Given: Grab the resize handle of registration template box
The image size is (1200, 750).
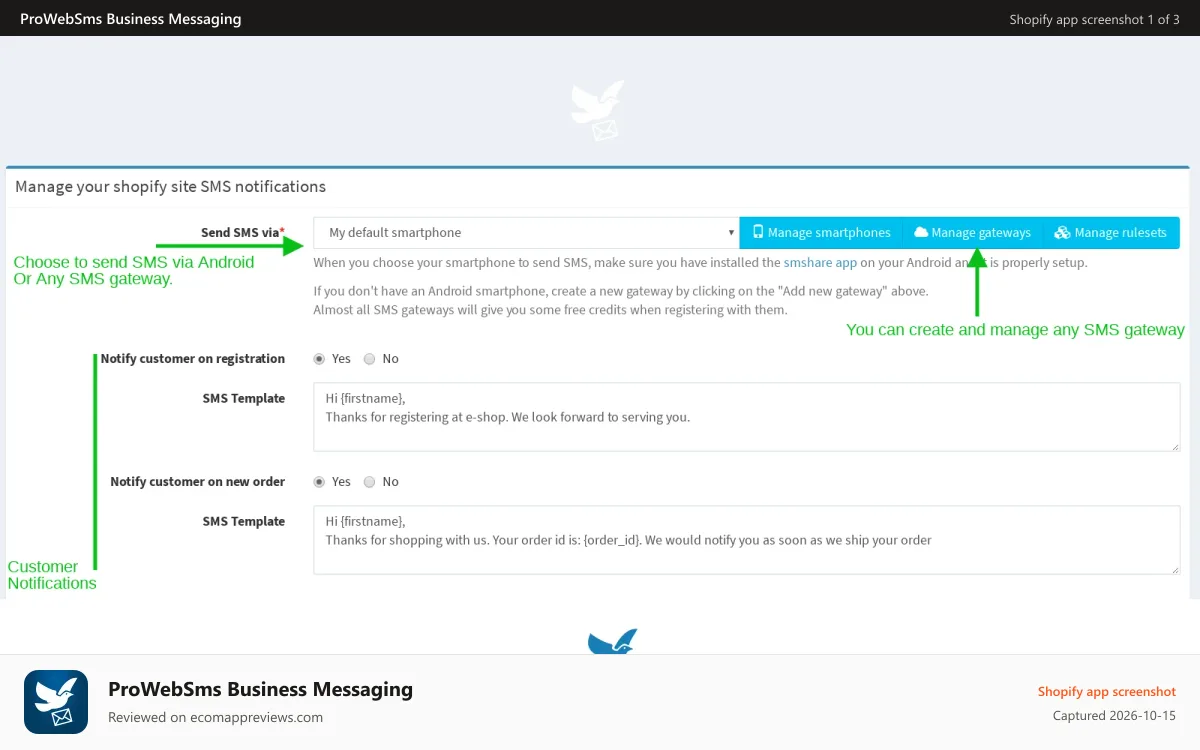Looking at the screenshot, I should (1174, 446).
